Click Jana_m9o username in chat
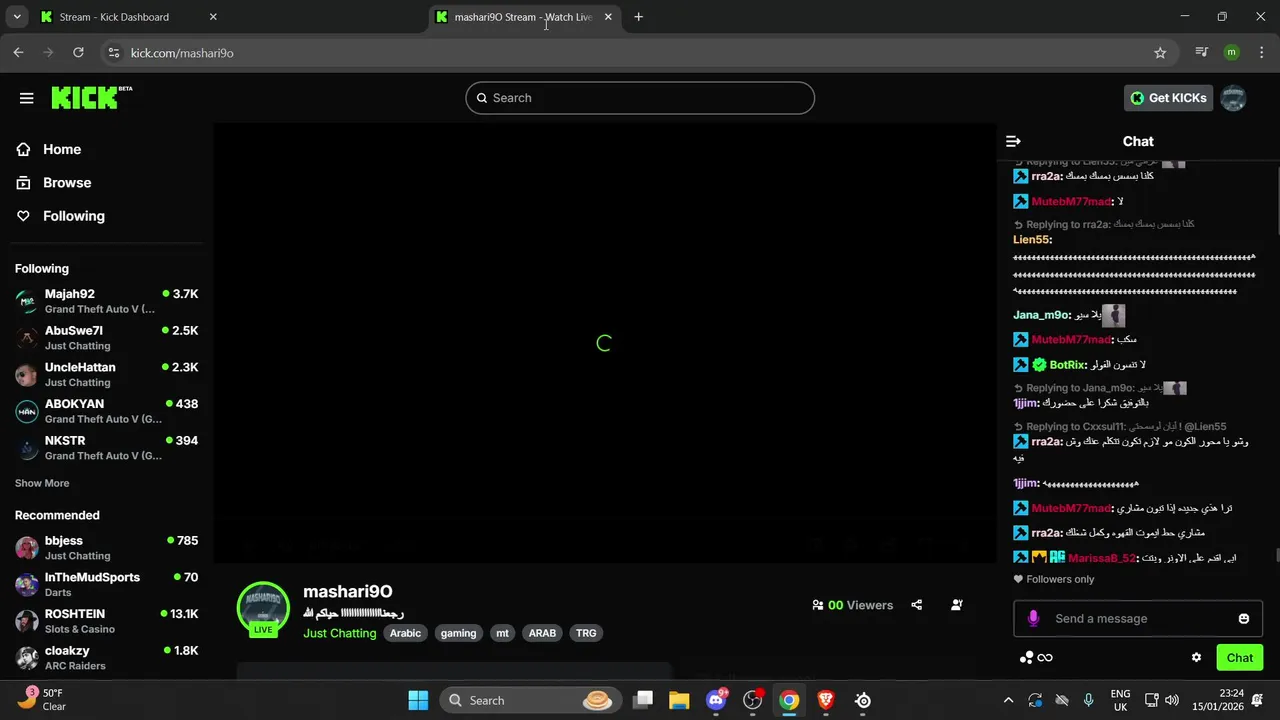1280x720 pixels. click(1041, 315)
